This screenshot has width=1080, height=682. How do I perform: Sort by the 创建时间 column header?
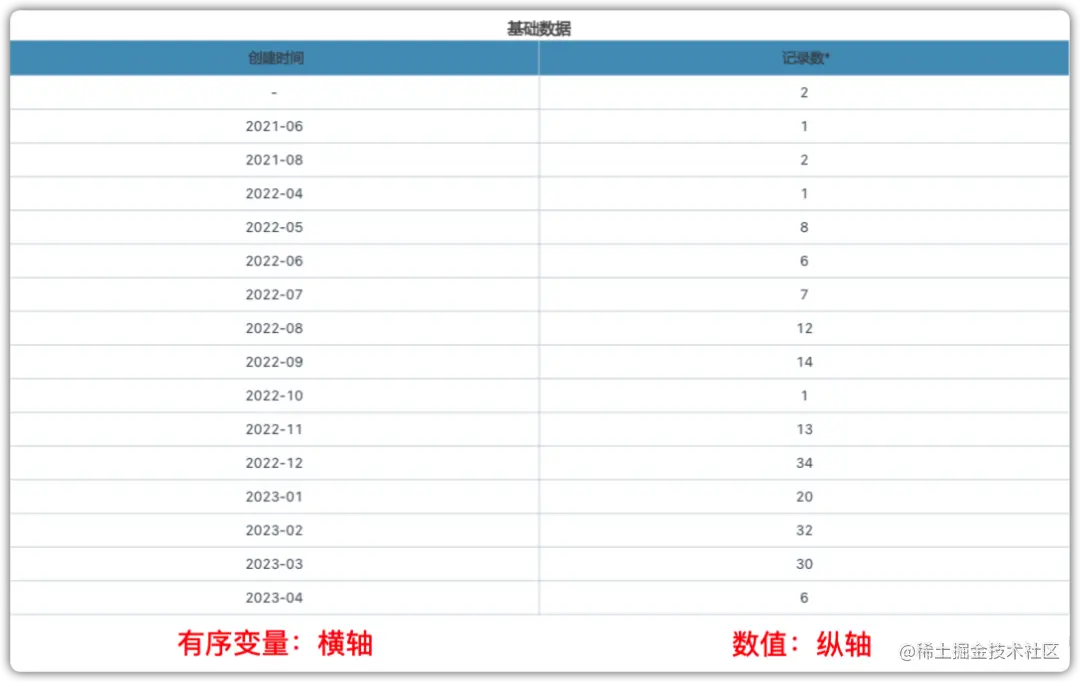(x=273, y=58)
